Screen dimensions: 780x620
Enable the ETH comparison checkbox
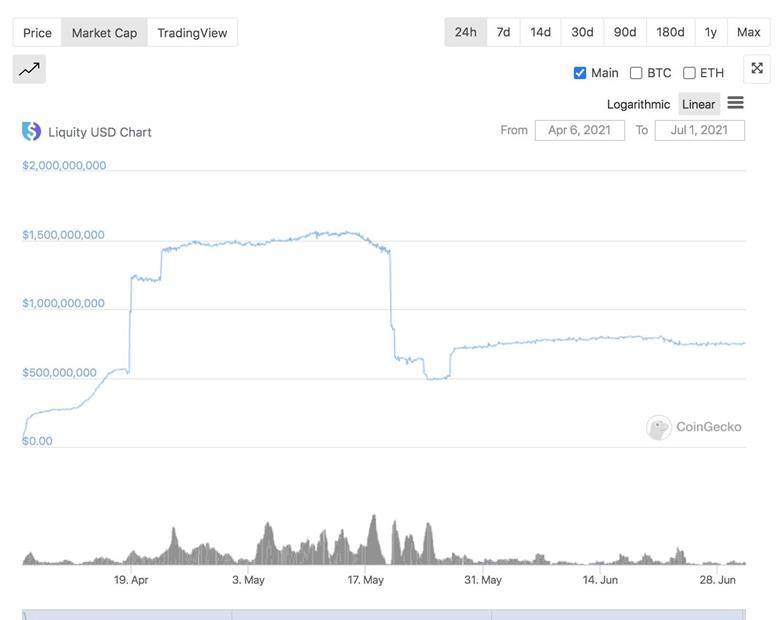pos(689,73)
